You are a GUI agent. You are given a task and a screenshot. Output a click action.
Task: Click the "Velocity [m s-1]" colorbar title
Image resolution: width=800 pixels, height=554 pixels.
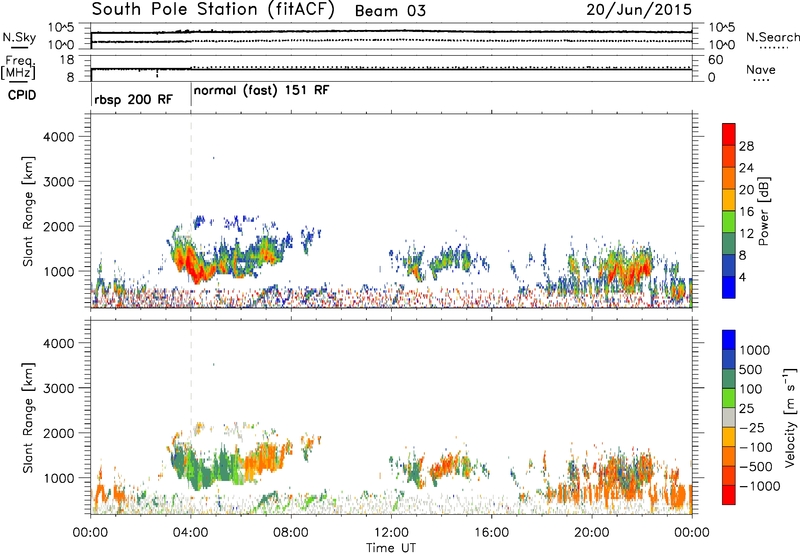click(790, 417)
